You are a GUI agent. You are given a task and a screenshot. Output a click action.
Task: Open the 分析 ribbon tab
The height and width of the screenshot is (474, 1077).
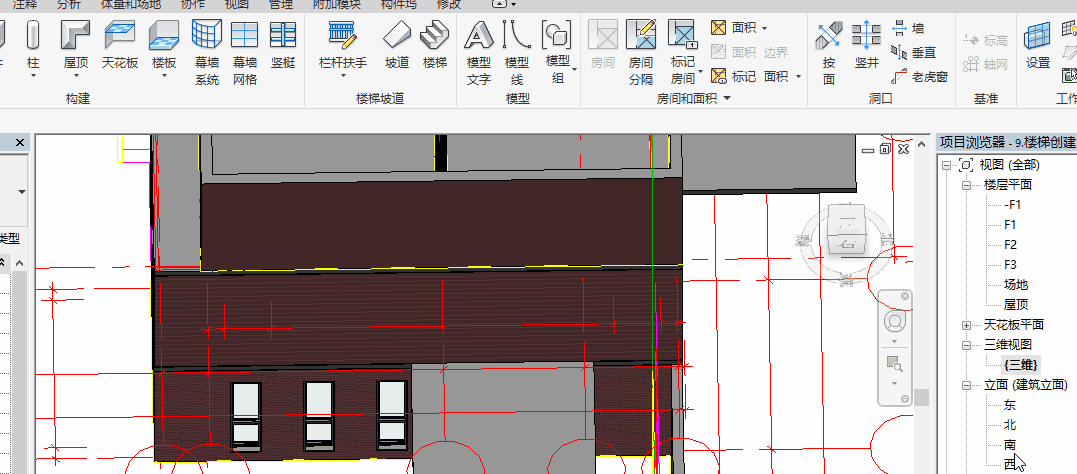click(68, 5)
